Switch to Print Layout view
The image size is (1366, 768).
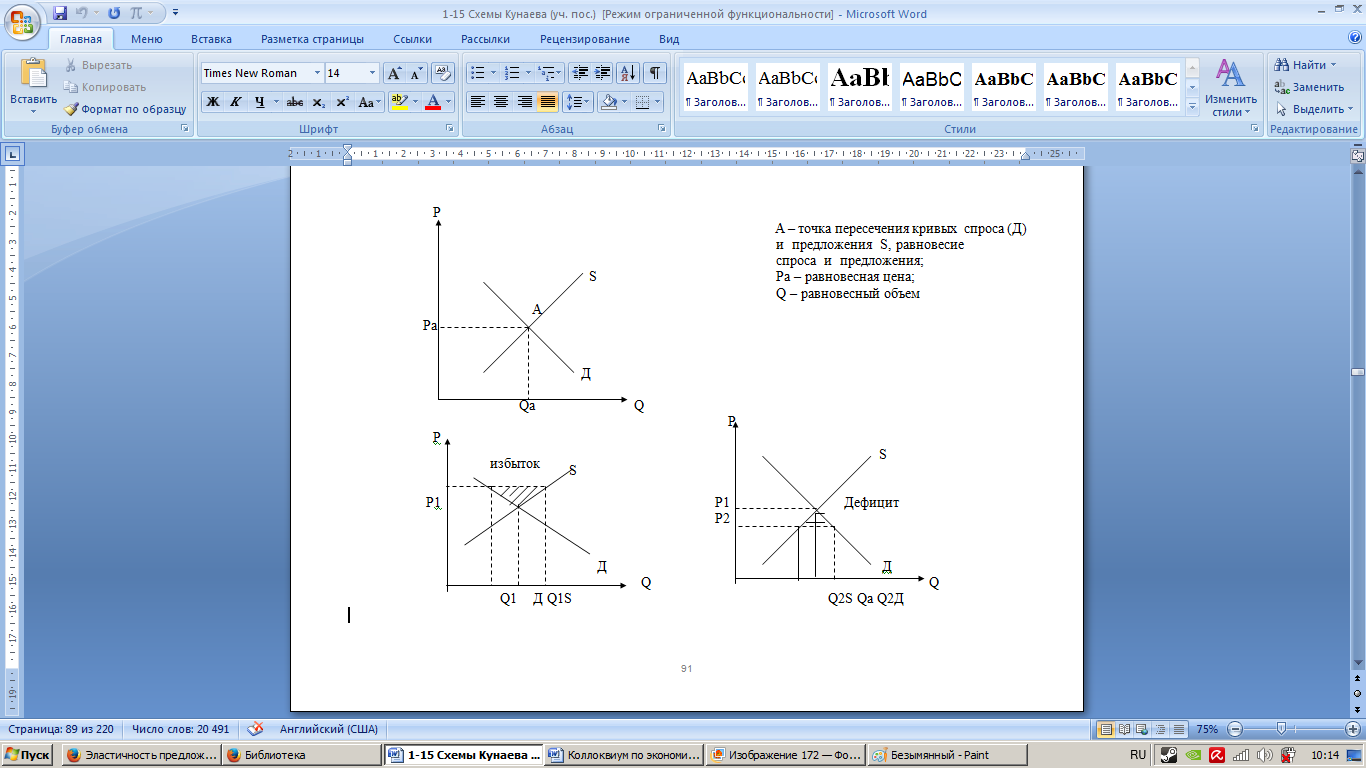(x=1106, y=729)
